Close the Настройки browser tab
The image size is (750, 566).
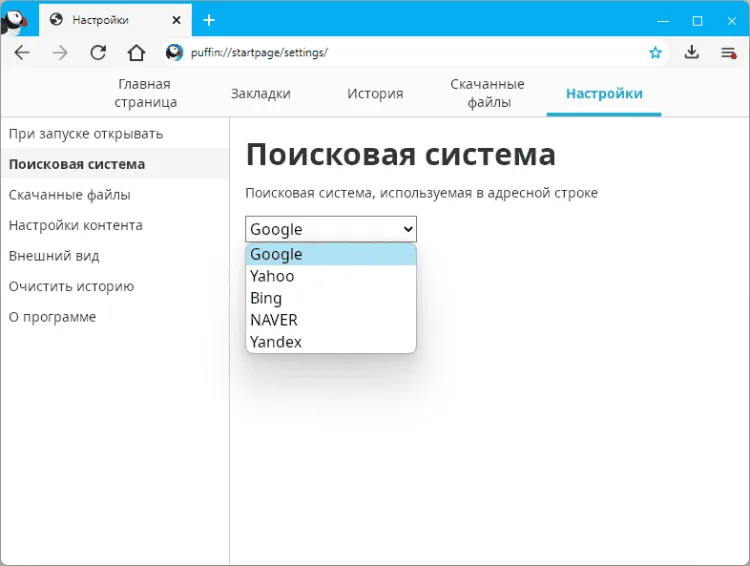176,20
